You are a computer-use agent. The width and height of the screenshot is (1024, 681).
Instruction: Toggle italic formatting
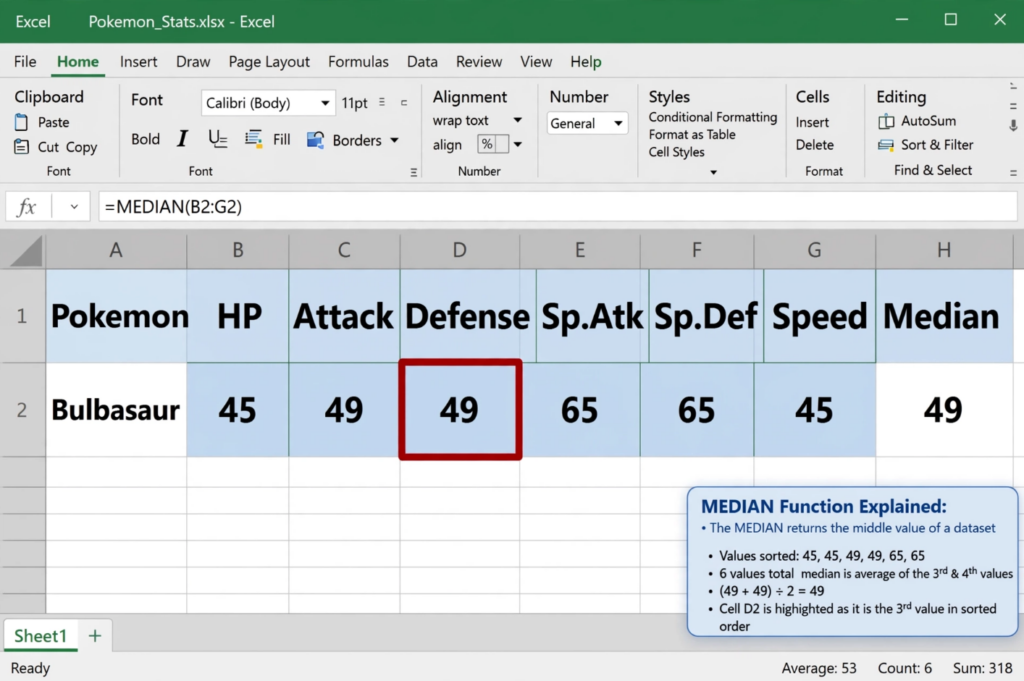click(x=182, y=139)
